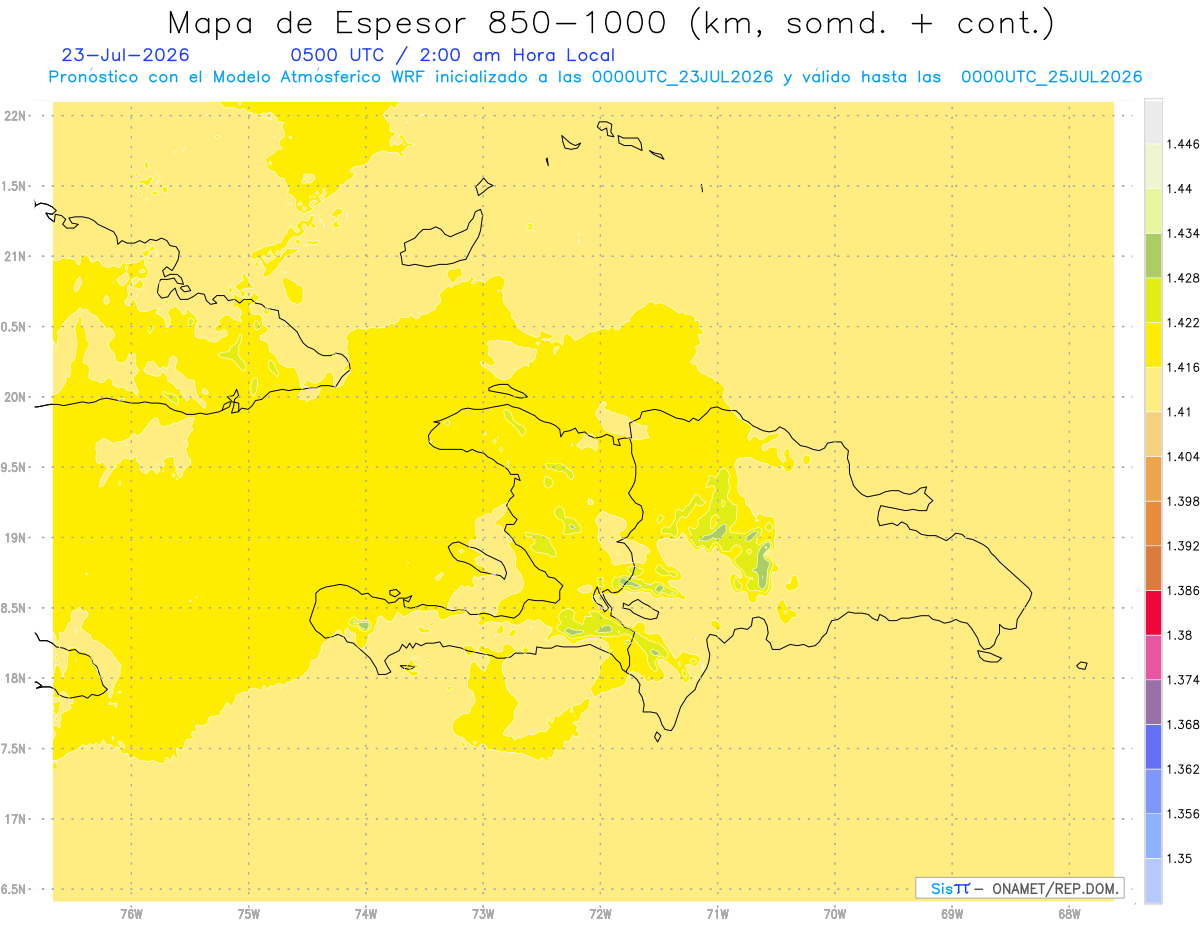Click the orange 1.398–1.404 legend swatch
Screen dimensions: 1200x927
click(x=1153, y=479)
